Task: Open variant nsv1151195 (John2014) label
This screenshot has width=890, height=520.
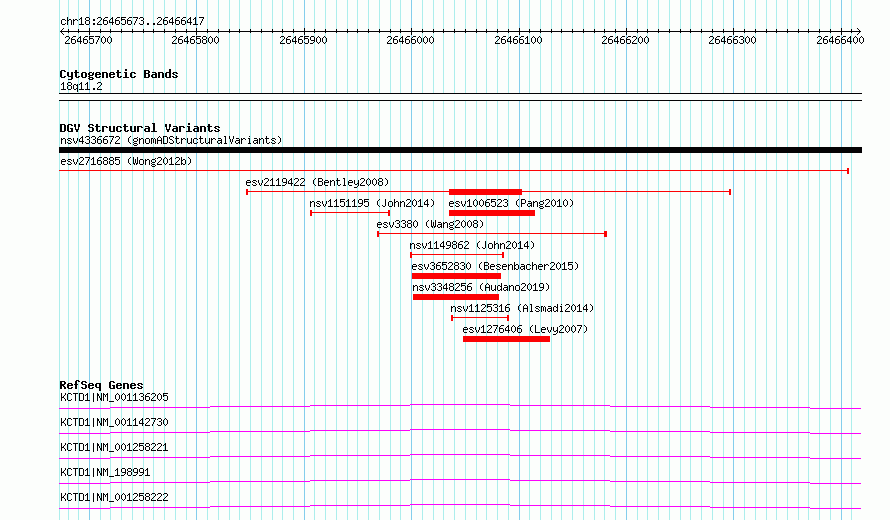Action: click(372, 203)
